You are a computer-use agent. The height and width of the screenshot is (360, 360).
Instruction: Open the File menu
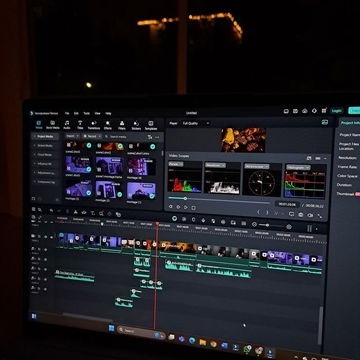(67, 113)
